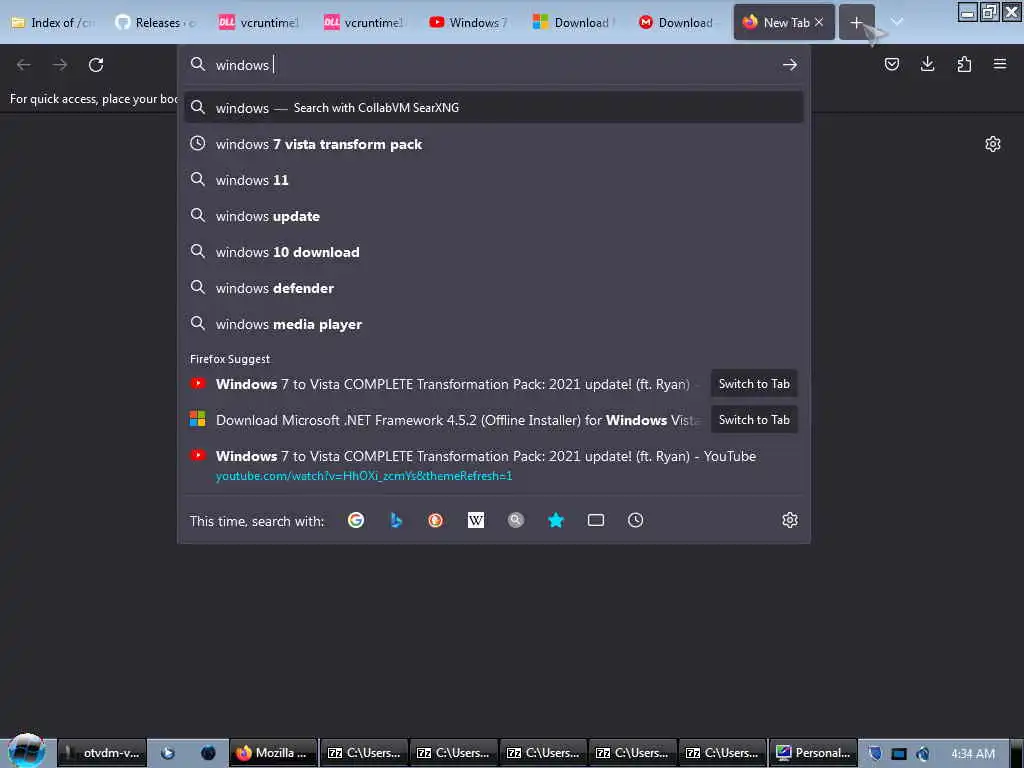Search bookmarks using star icon
Image resolution: width=1024 pixels, height=768 pixels.
point(556,520)
